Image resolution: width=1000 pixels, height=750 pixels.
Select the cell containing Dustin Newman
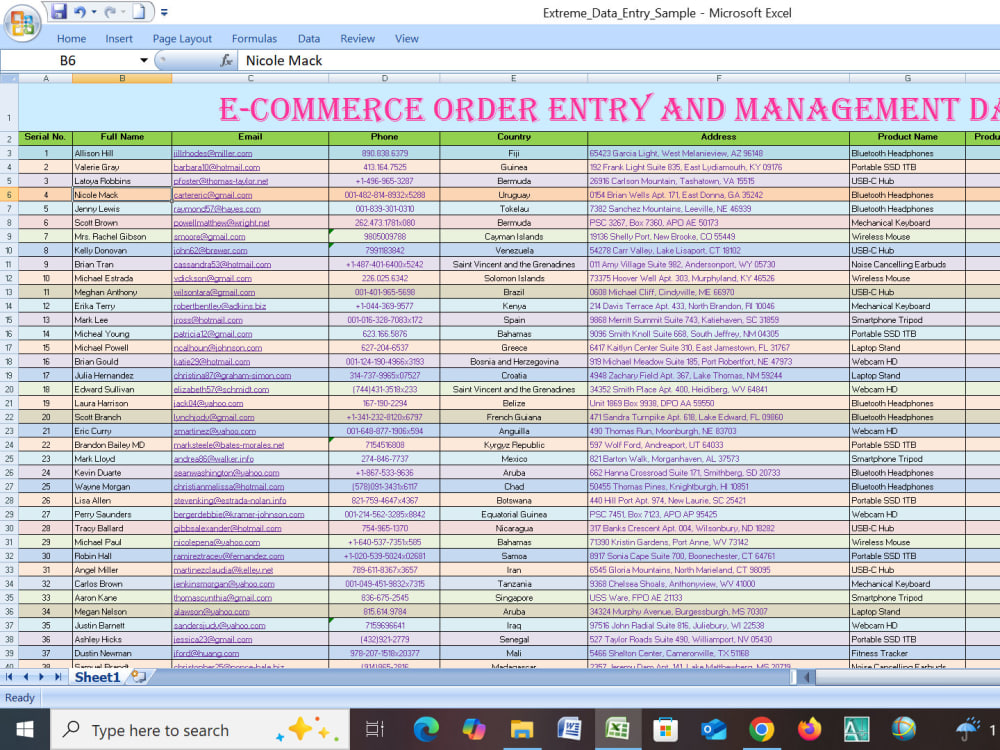122,654
